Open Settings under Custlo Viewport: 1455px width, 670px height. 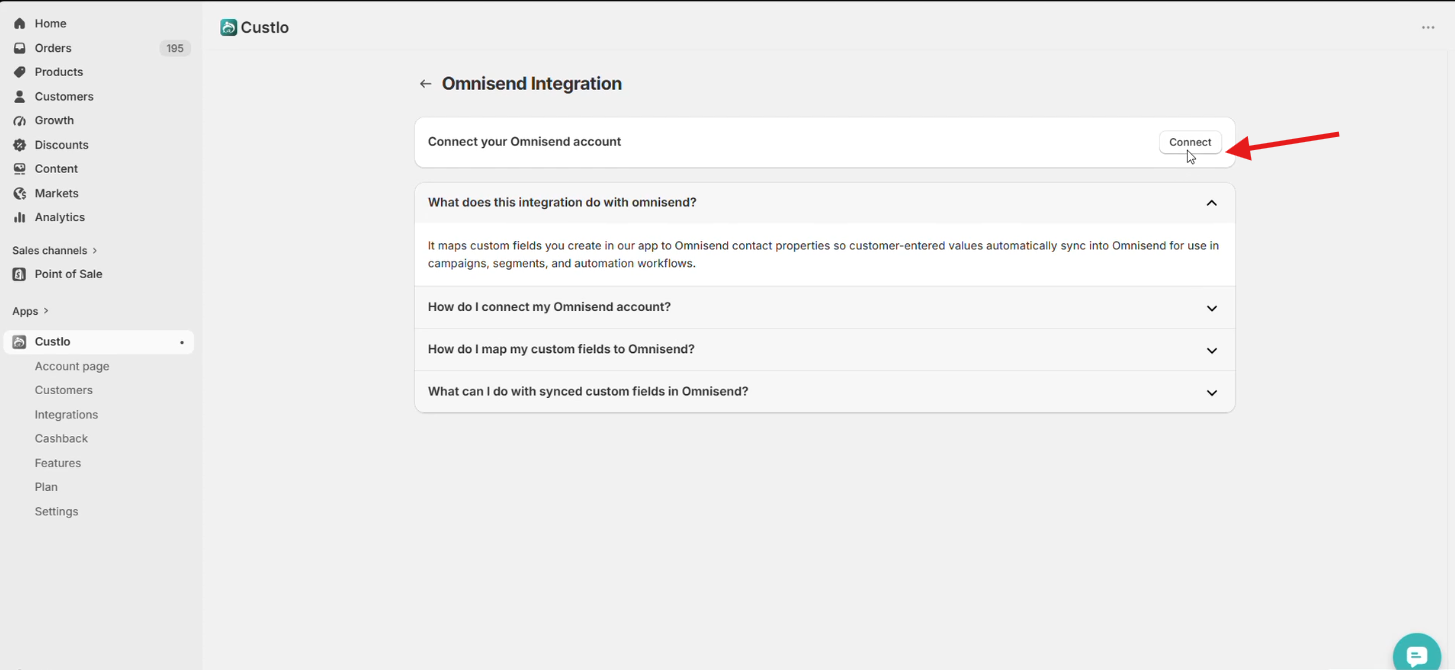pyautogui.click(x=56, y=511)
